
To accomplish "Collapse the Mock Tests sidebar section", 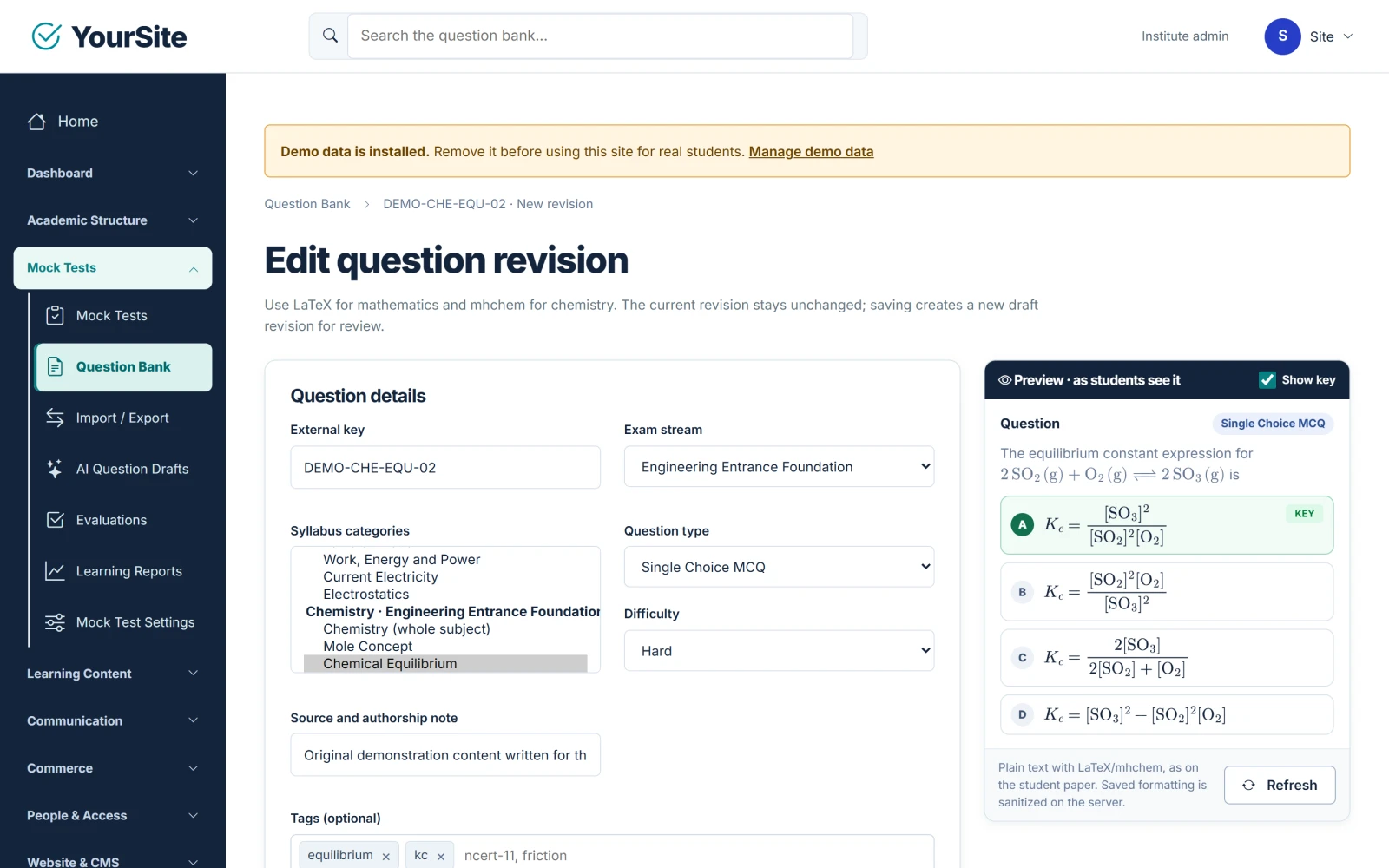I will click(x=113, y=268).
